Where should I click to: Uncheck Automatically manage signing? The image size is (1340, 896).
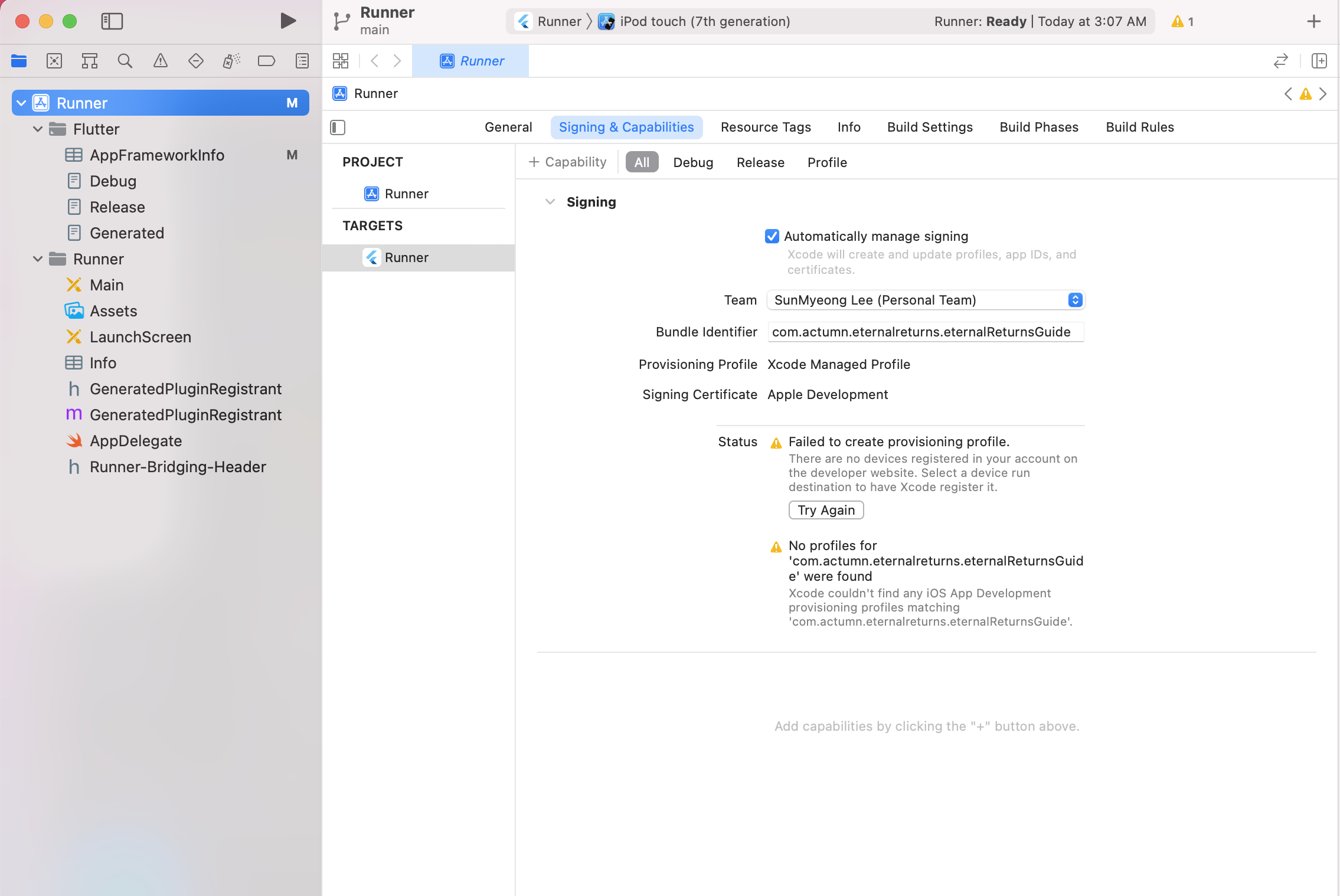[x=772, y=236]
